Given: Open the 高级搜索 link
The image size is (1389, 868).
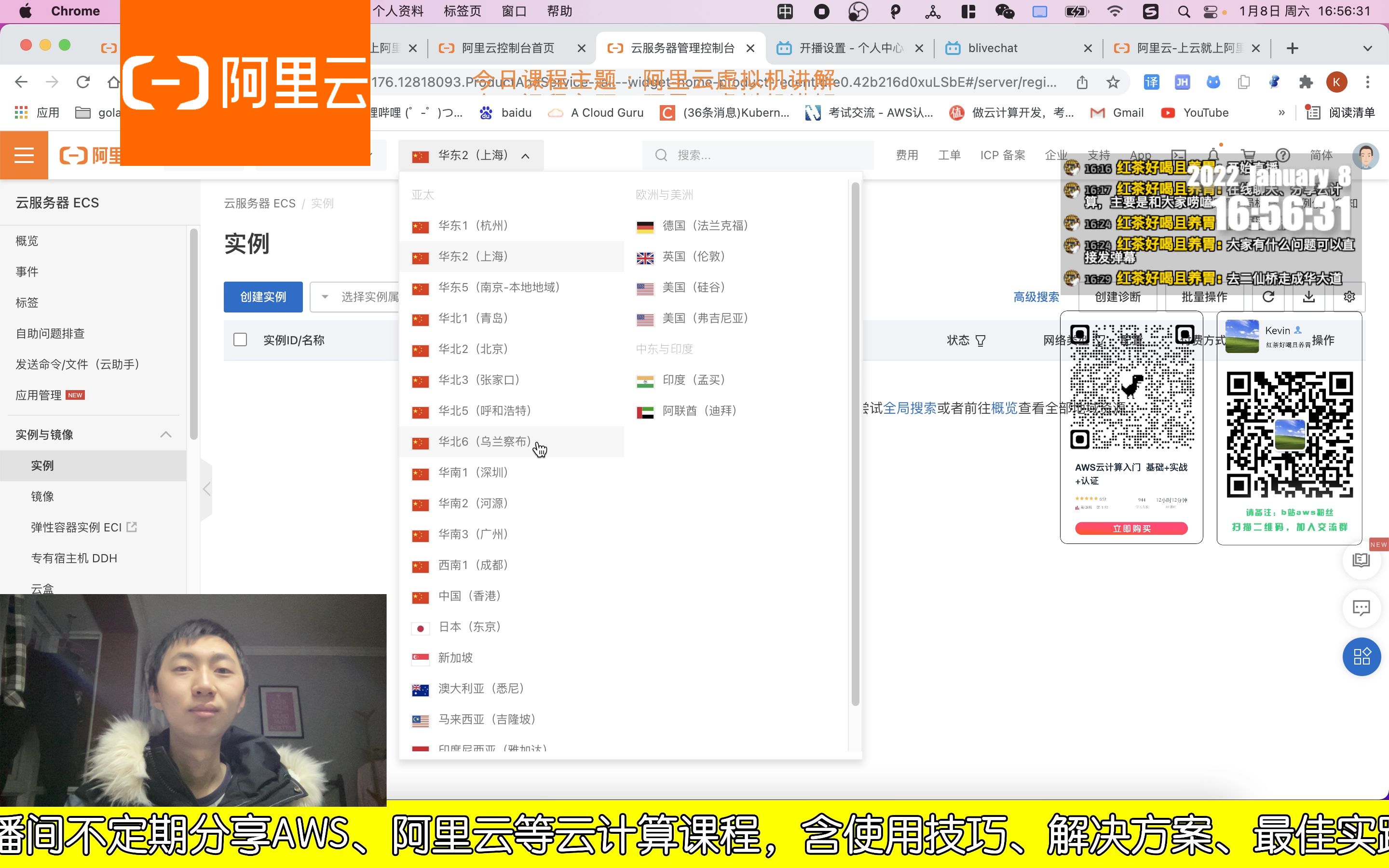Looking at the screenshot, I should click(x=1035, y=297).
